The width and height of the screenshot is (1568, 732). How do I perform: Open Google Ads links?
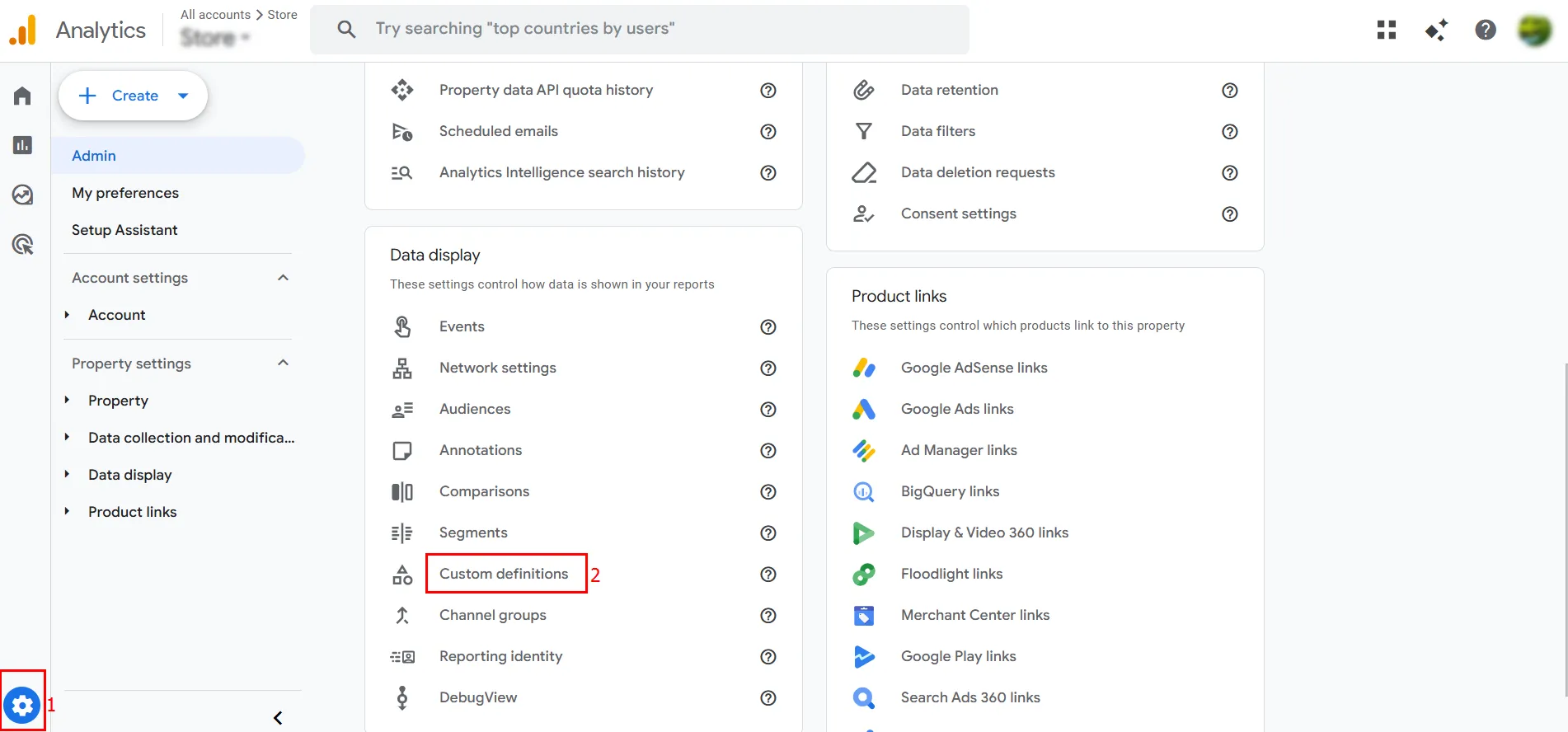tap(956, 409)
